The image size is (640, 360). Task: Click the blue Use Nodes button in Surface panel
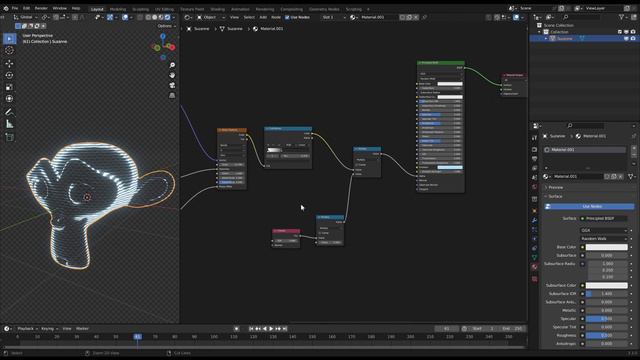coord(589,207)
